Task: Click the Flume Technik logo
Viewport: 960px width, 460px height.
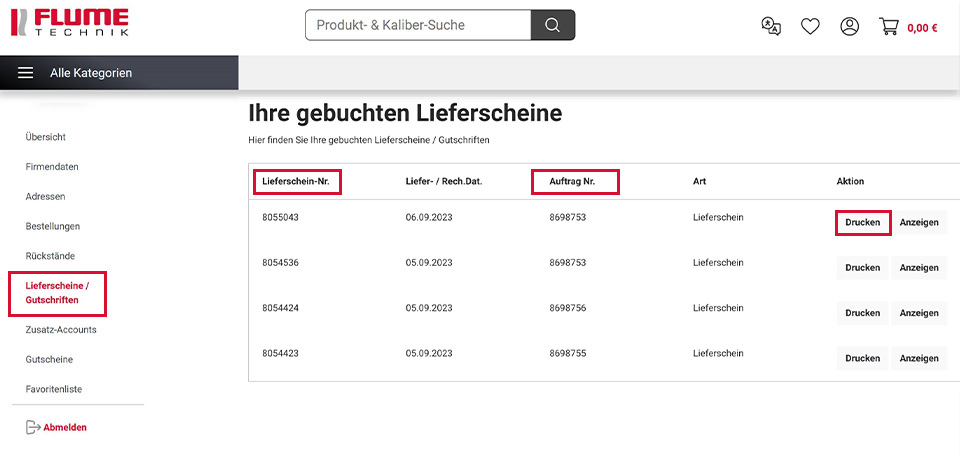Action: point(68,24)
